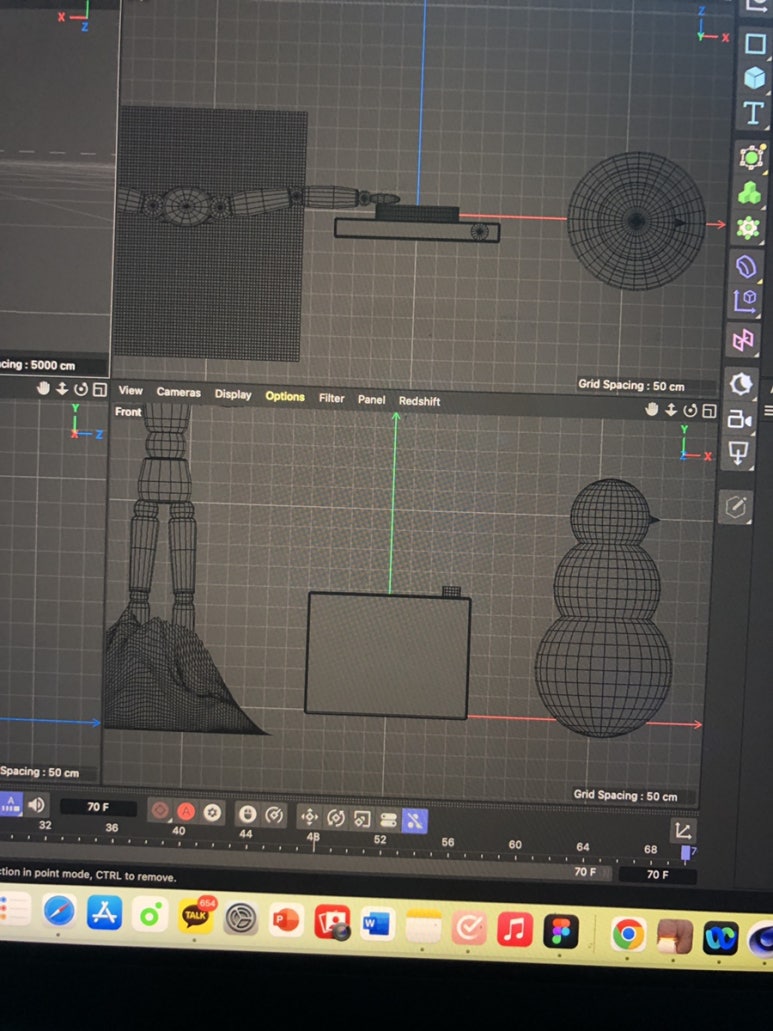Open the Display menu

233,394
